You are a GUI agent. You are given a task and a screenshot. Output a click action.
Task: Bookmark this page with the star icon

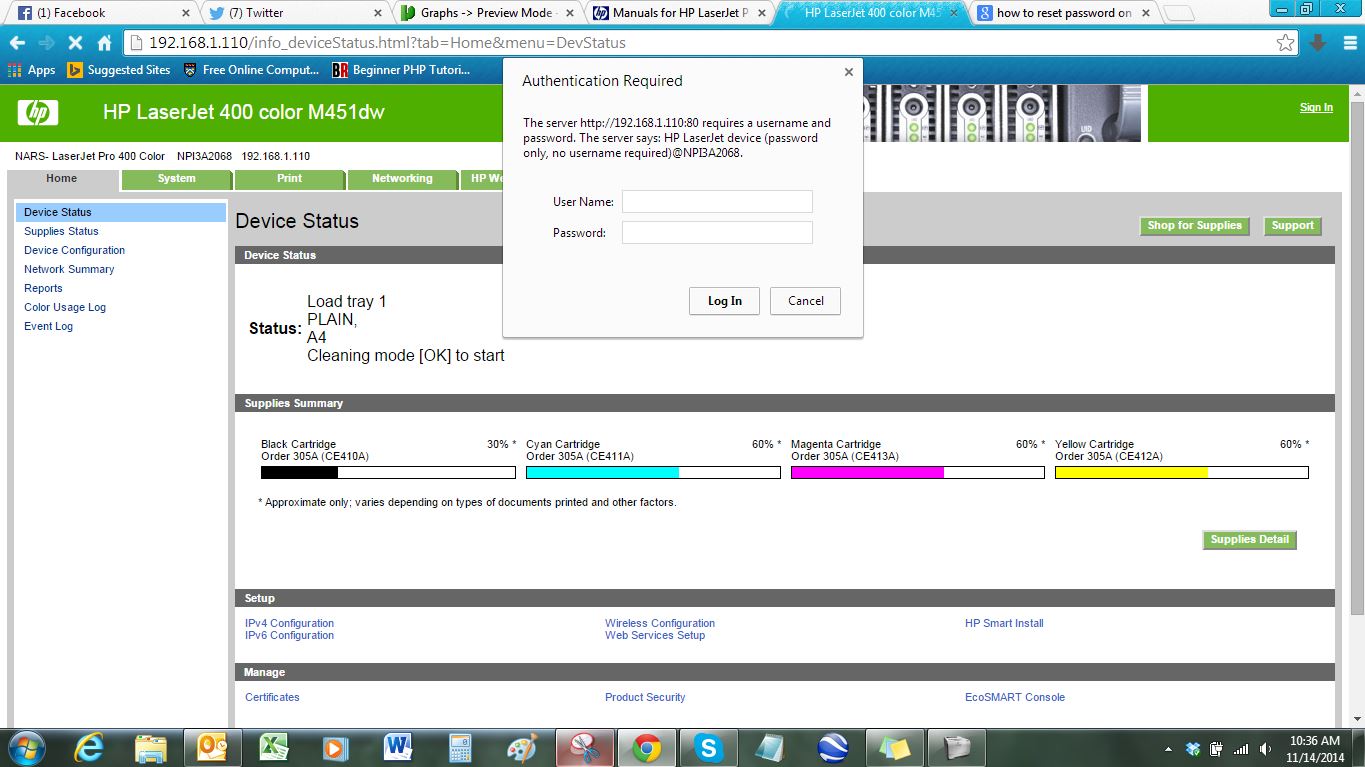pos(1286,43)
